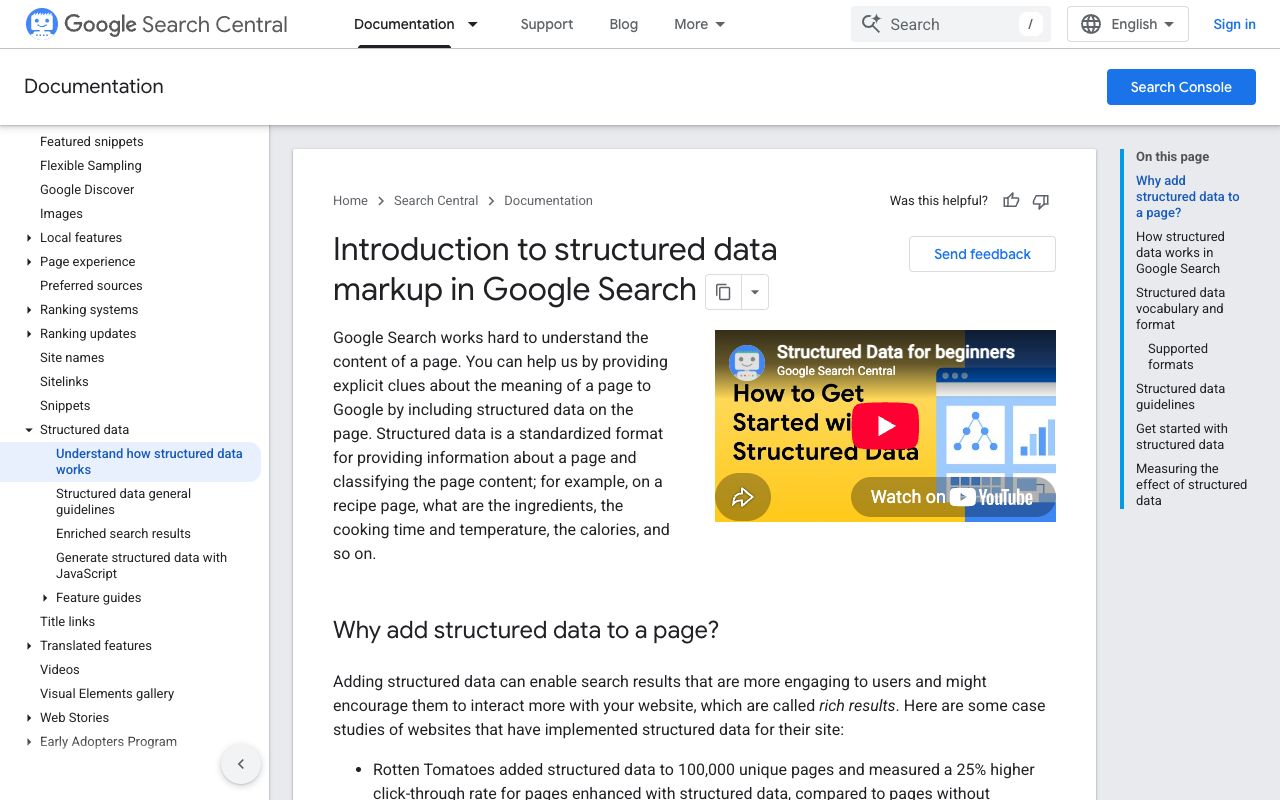This screenshot has height=800, width=1280.
Task: Focus the Search input field
Action: tap(951, 24)
